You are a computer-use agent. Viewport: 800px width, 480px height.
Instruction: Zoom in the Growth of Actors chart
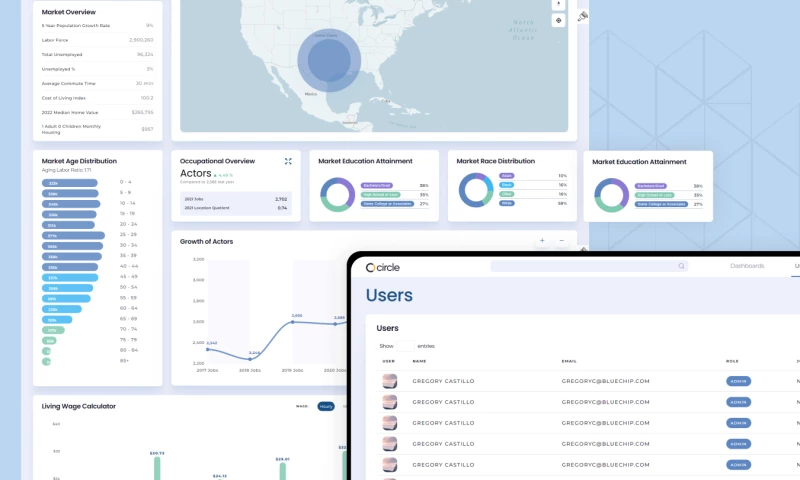[x=542, y=240]
